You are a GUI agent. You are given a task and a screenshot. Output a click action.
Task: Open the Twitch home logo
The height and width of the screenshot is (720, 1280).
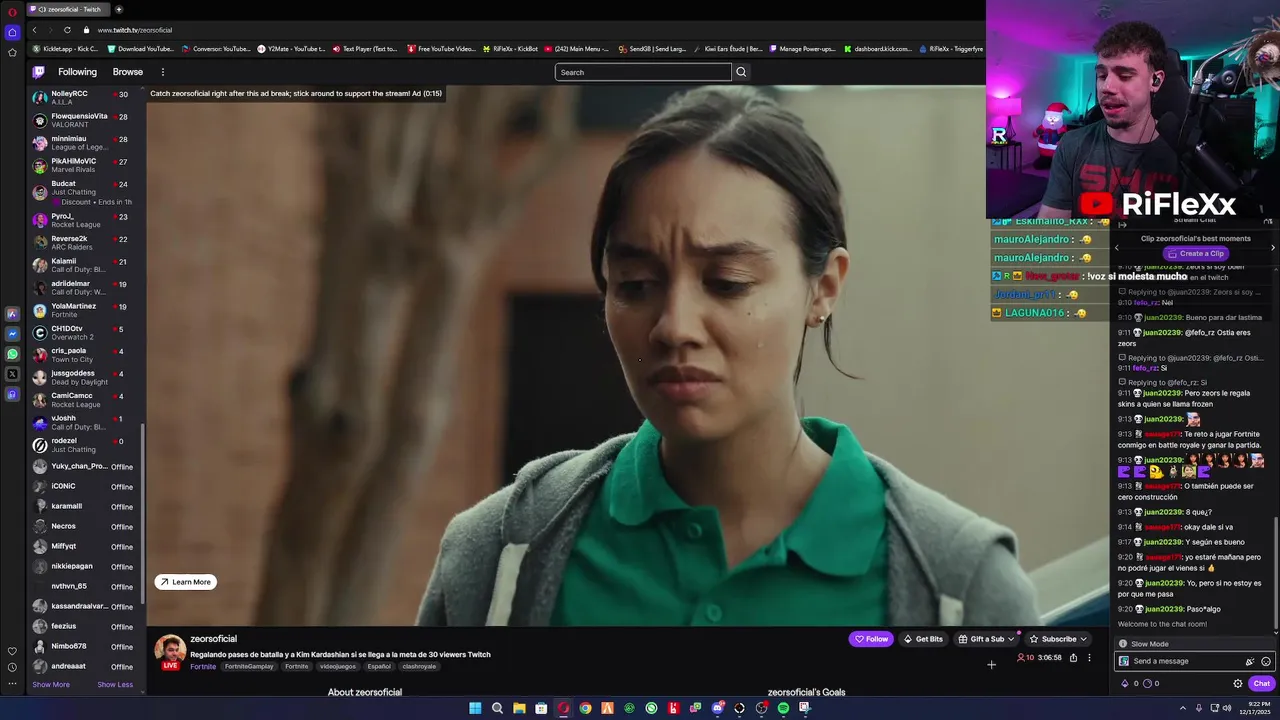tap(38, 72)
